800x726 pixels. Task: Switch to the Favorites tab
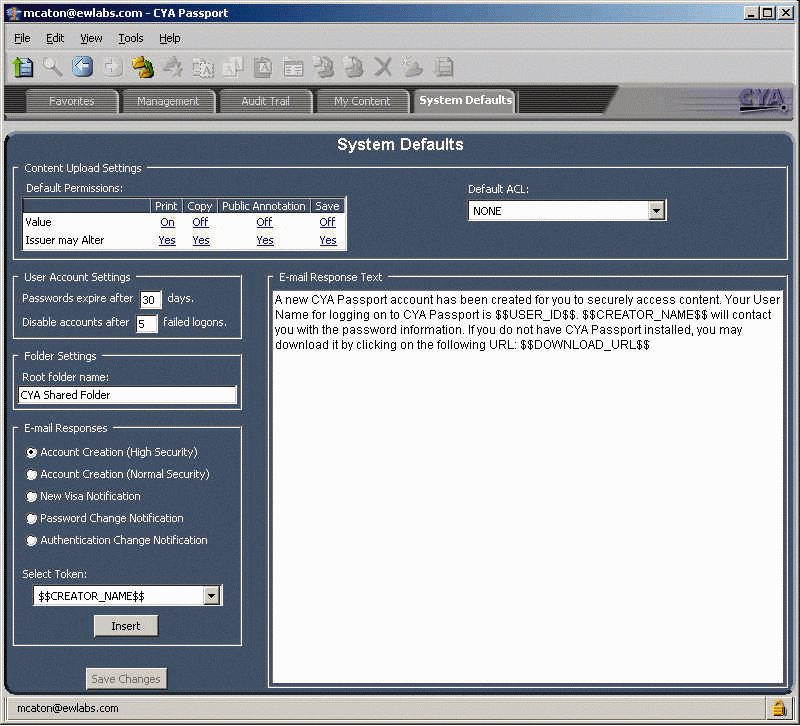tap(71, 101)
